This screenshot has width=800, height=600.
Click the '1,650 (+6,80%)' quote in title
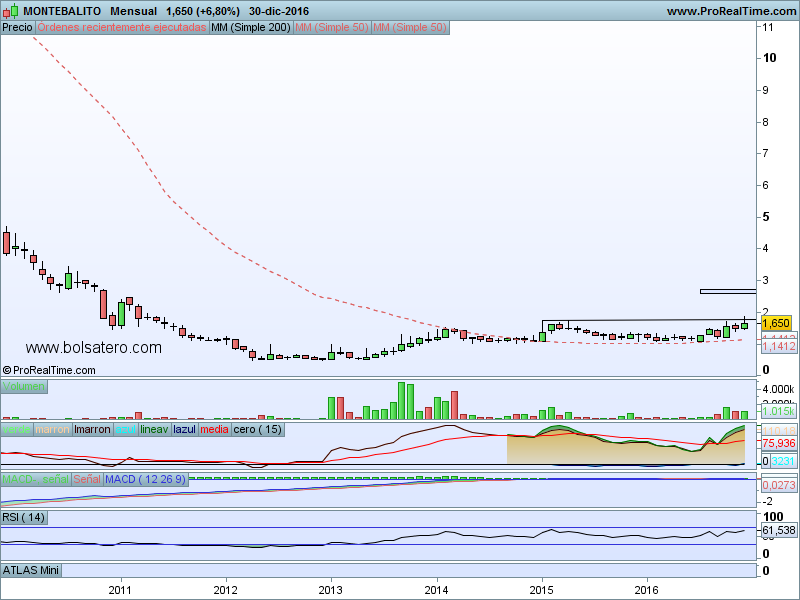pyautogui.click(x=203, y=11)
